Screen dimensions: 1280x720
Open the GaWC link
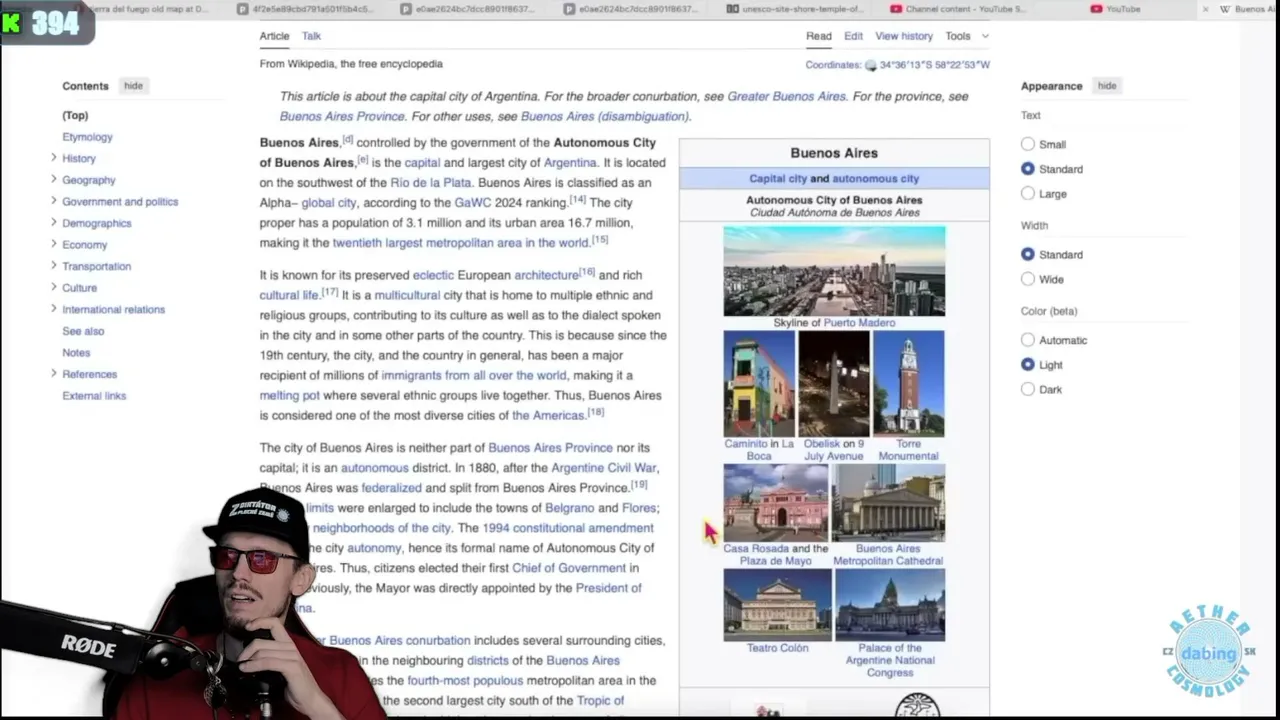coord(473,203)
